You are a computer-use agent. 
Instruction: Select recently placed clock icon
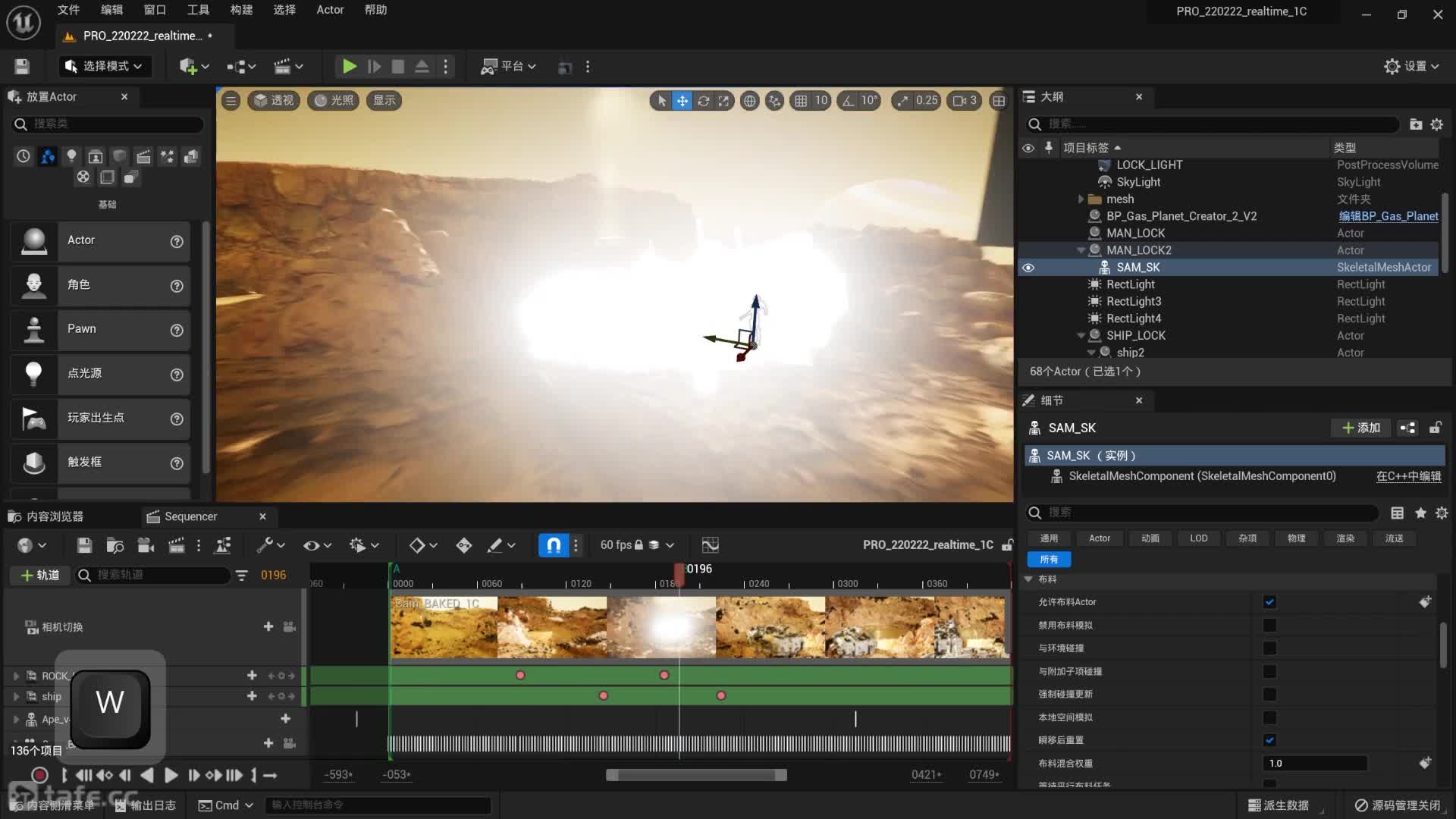coord(24,156)
